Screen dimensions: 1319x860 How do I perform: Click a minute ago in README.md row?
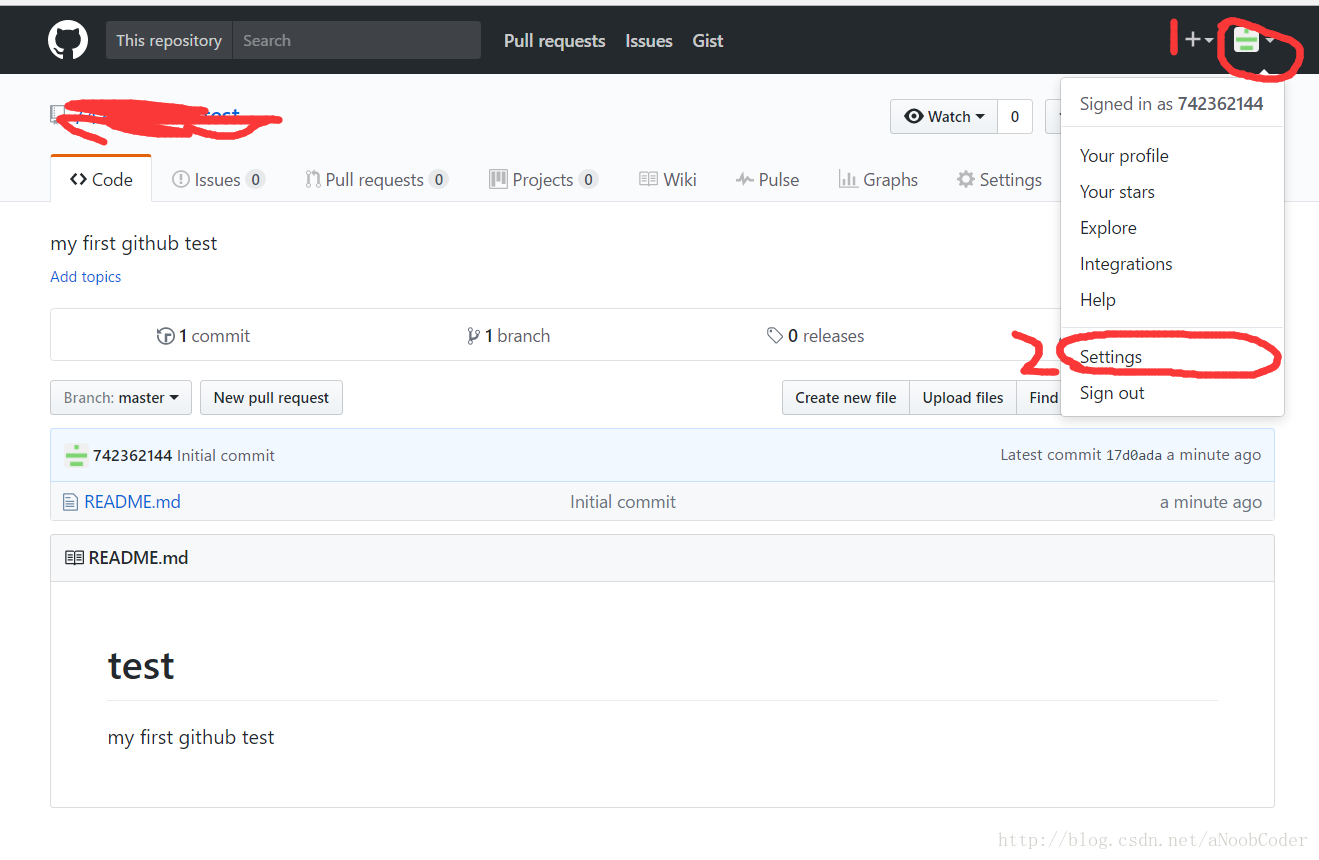(1211, 502)
